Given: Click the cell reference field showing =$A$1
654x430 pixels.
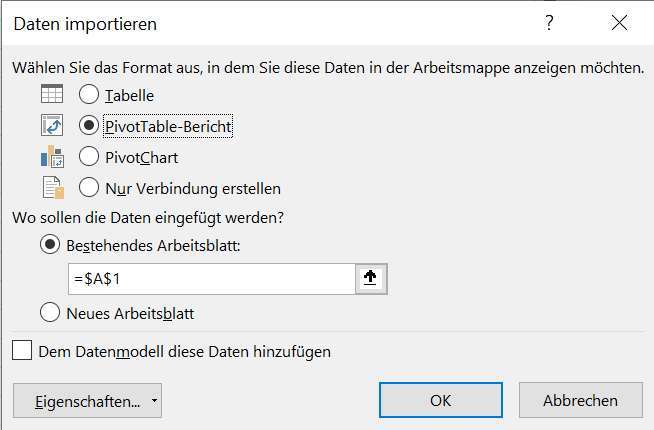Looking at the screenshot, I should pos(212,279).
